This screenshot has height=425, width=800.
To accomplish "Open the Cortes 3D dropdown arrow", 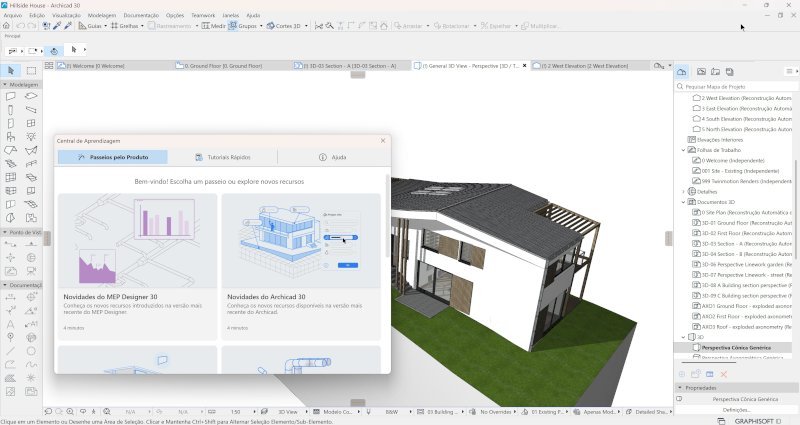I will point(306,26).
